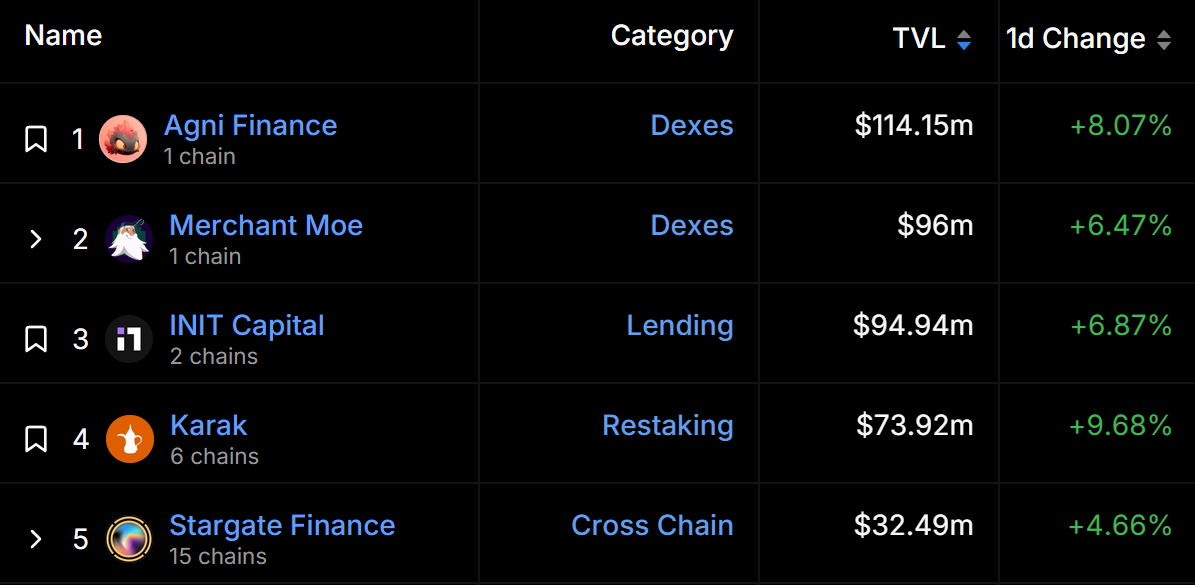Click the orange Karak logo
Viewport: 1195px width, 585px height.
click(130, 439)
